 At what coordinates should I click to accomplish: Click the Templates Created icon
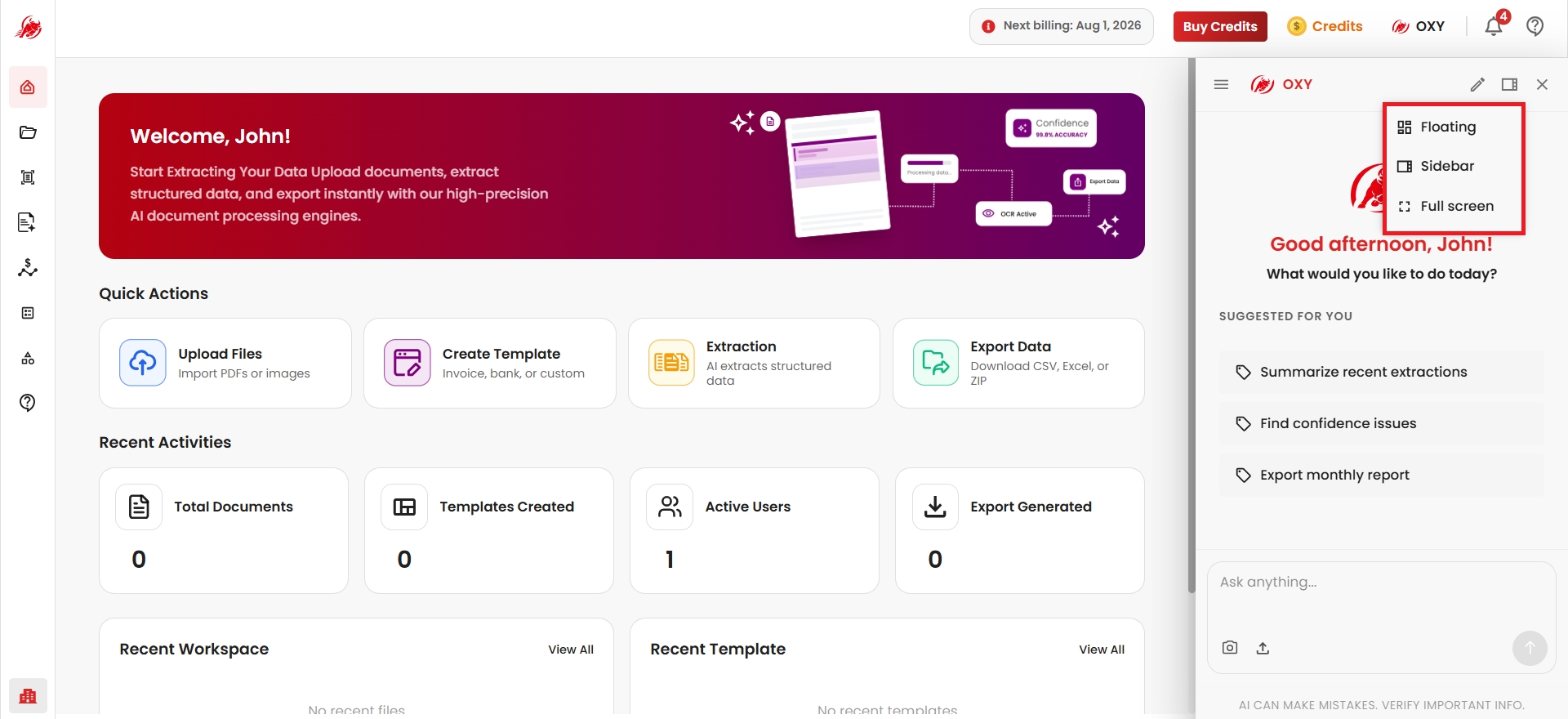[x=405, y=507]
